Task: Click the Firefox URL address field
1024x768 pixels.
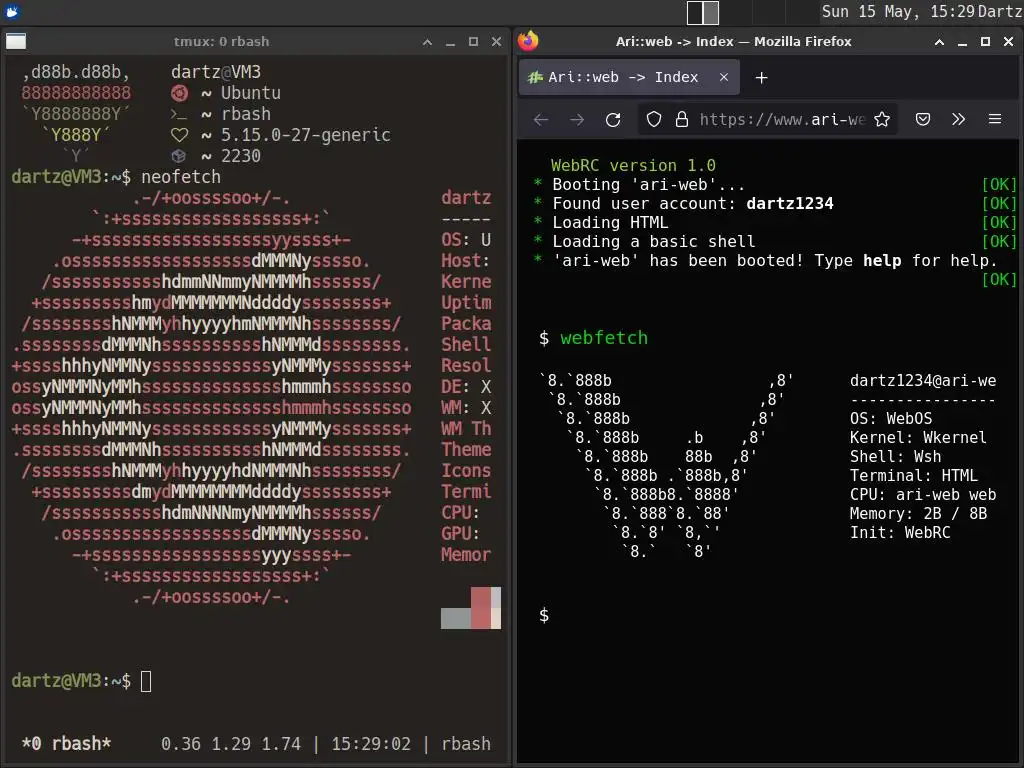Action: 782,120
